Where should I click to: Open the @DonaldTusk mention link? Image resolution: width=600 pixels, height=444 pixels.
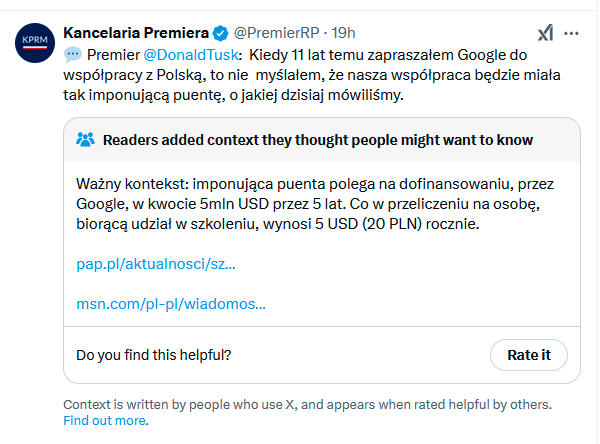(x=191, y=55)
